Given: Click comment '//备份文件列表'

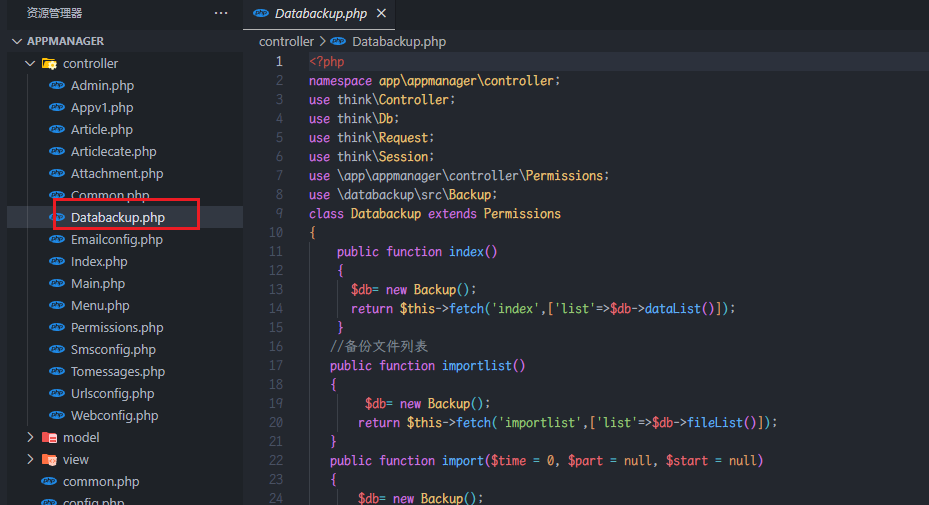Looking at the screenshot, I should click(x=379, y=346).
